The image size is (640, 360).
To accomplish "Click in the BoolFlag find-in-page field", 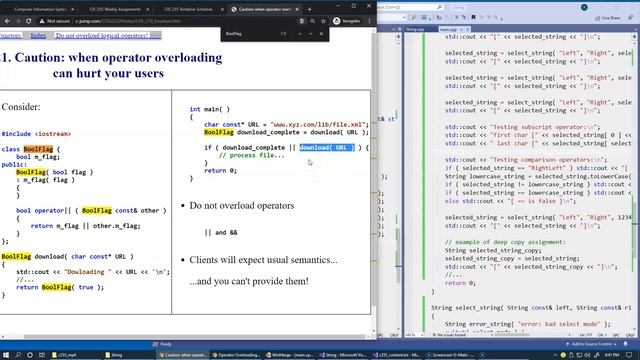I will click(249, 34).
